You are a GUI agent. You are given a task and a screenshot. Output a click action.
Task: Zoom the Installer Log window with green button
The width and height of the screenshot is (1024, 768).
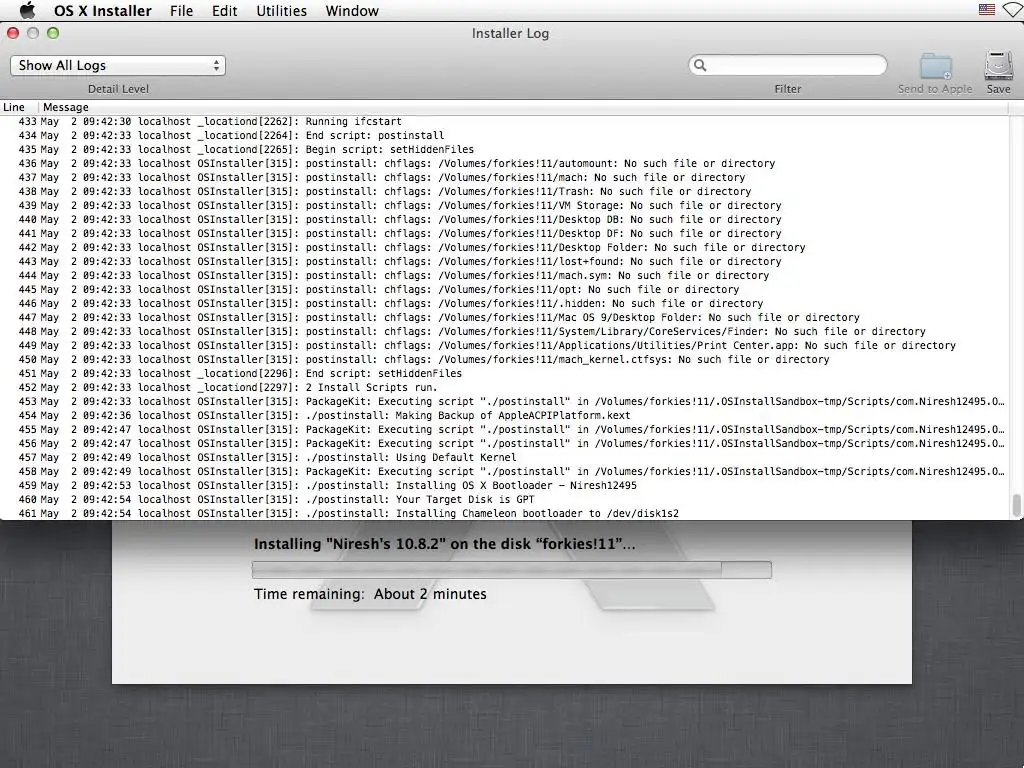coord(53,33)
